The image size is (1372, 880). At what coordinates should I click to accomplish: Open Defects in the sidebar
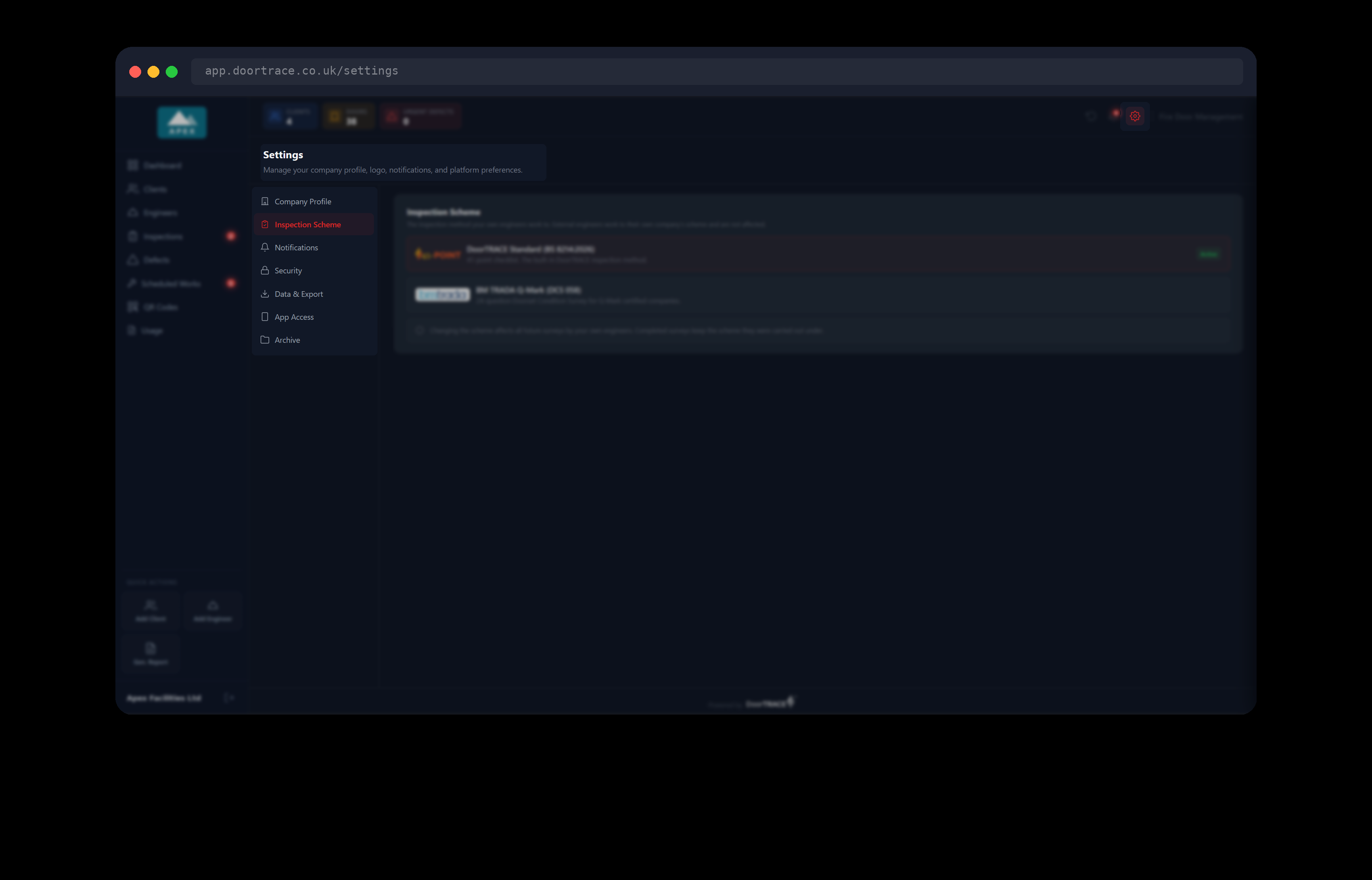182,260
